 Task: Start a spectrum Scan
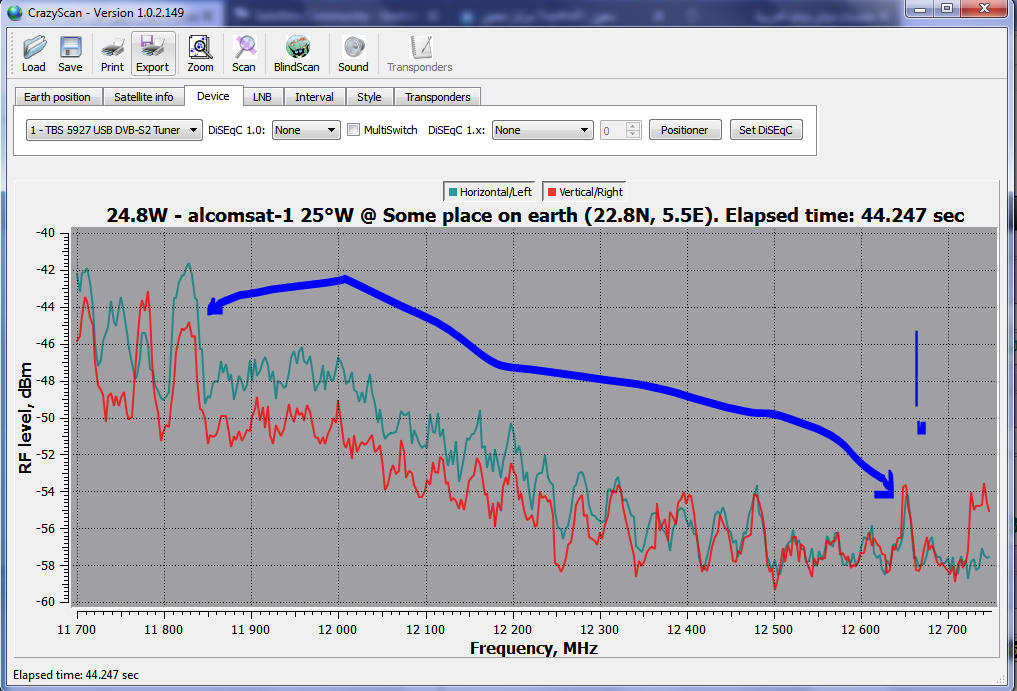(x=244, y=54)
